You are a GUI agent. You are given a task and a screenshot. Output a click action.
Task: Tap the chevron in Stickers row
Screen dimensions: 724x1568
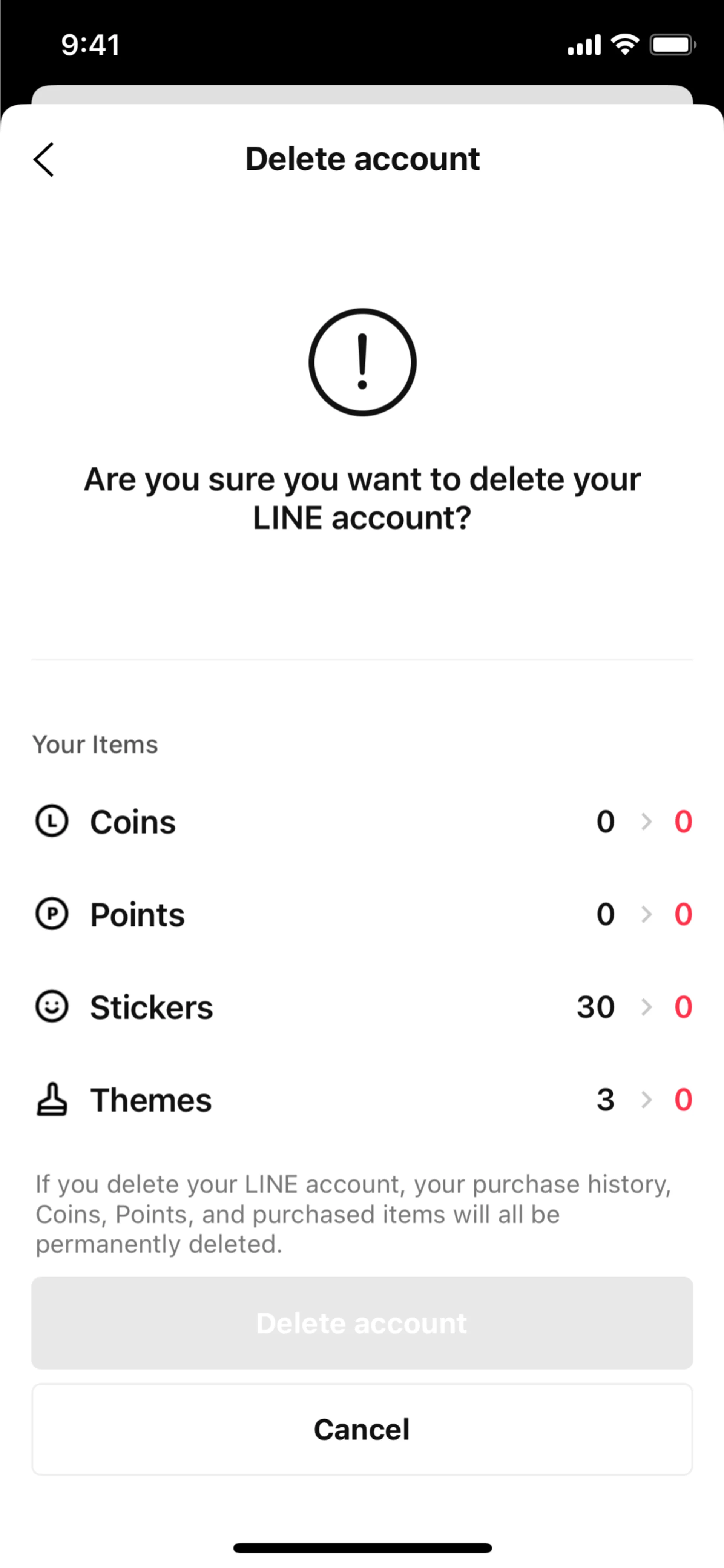647,1007
